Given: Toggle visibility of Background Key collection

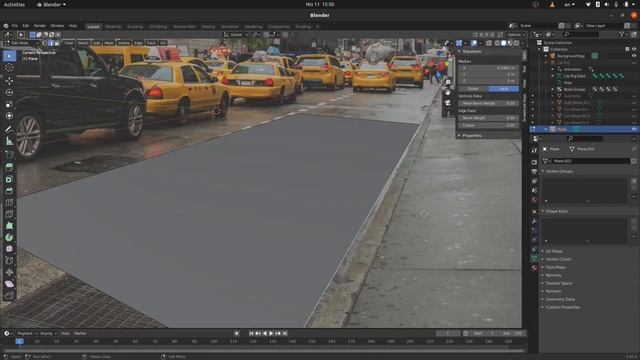Looking at the screenshot, I should (634, 56).
